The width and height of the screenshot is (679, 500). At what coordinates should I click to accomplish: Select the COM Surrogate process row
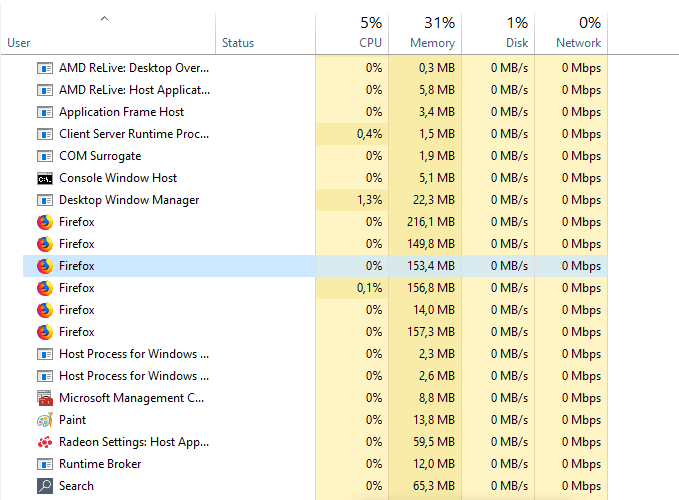tap(315, 156)
